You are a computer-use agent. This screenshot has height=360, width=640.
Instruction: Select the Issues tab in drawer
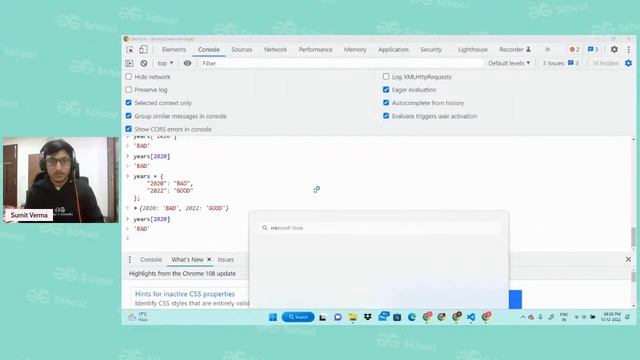tap(226, 260)
